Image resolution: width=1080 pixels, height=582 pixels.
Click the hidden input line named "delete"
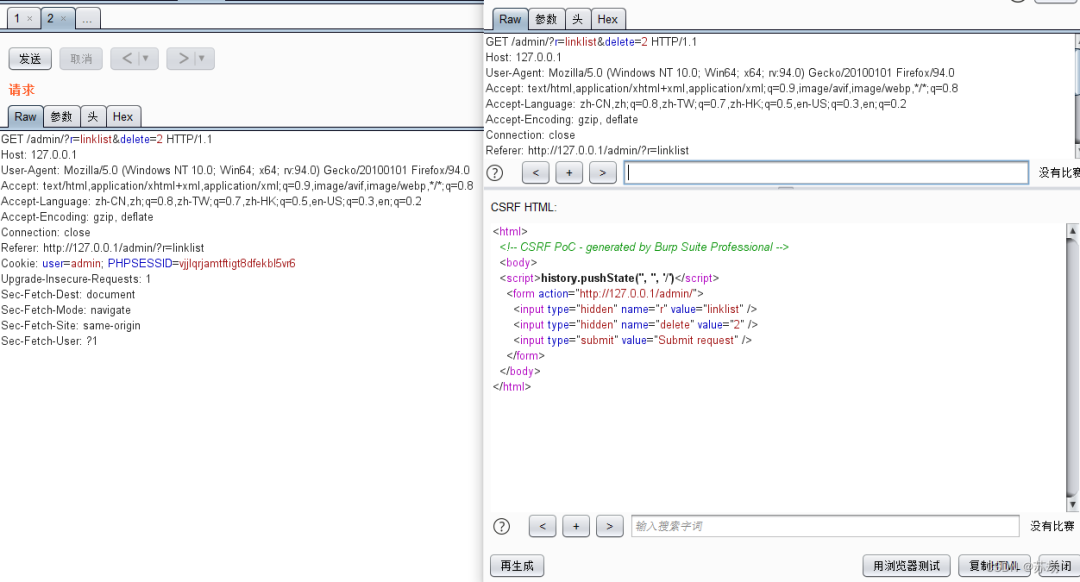[x=636, y=324]
